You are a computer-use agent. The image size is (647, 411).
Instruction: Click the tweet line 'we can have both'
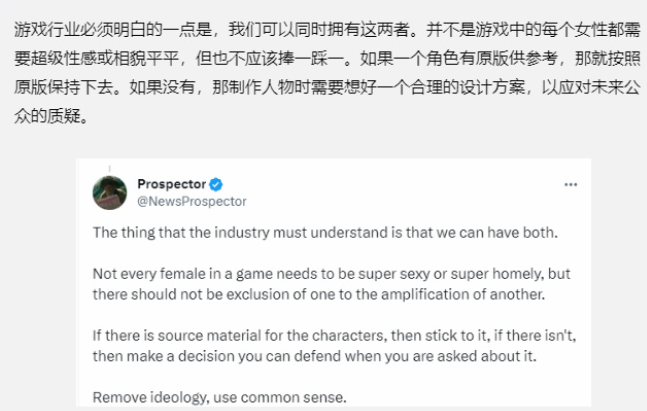(325, 233)
